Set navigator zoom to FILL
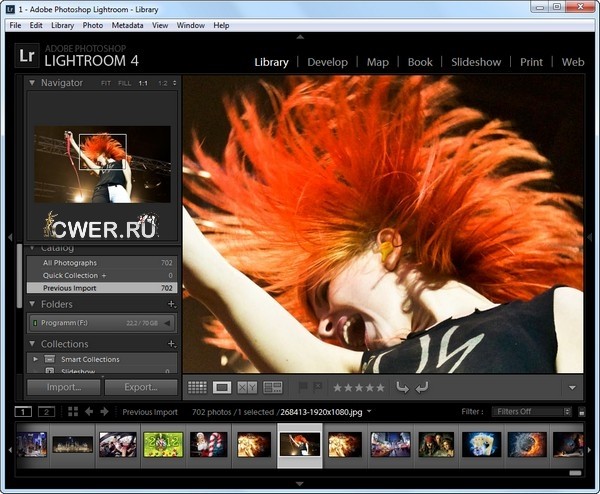Viewport: 600px width, 494px height. pos(125,83)
